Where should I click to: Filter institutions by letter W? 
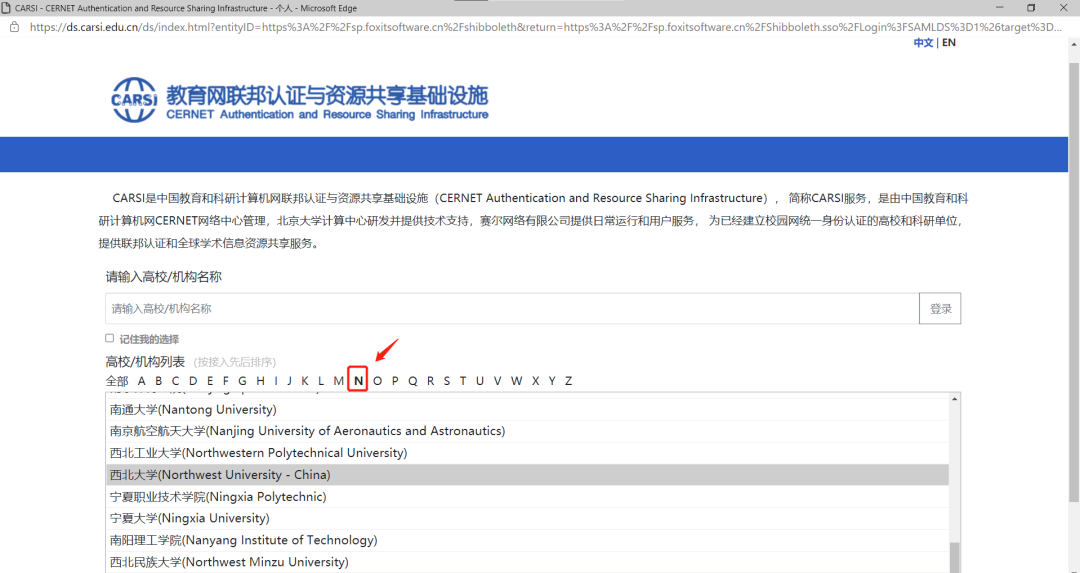tap(517, 381)
